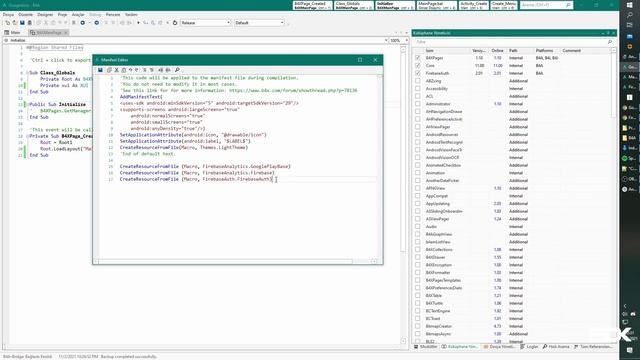Uncheck the FirebaseAuth library checkbox
This screenshot has width=640, height=360.
418,73
